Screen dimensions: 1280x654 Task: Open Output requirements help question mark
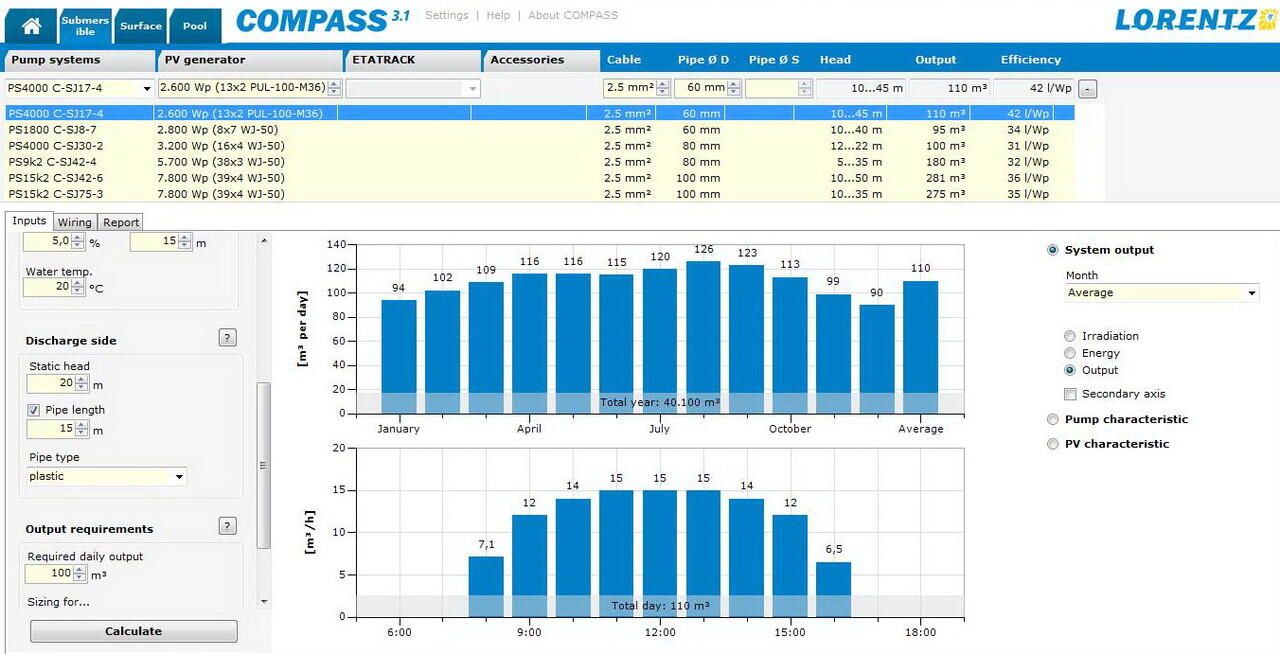227,526
